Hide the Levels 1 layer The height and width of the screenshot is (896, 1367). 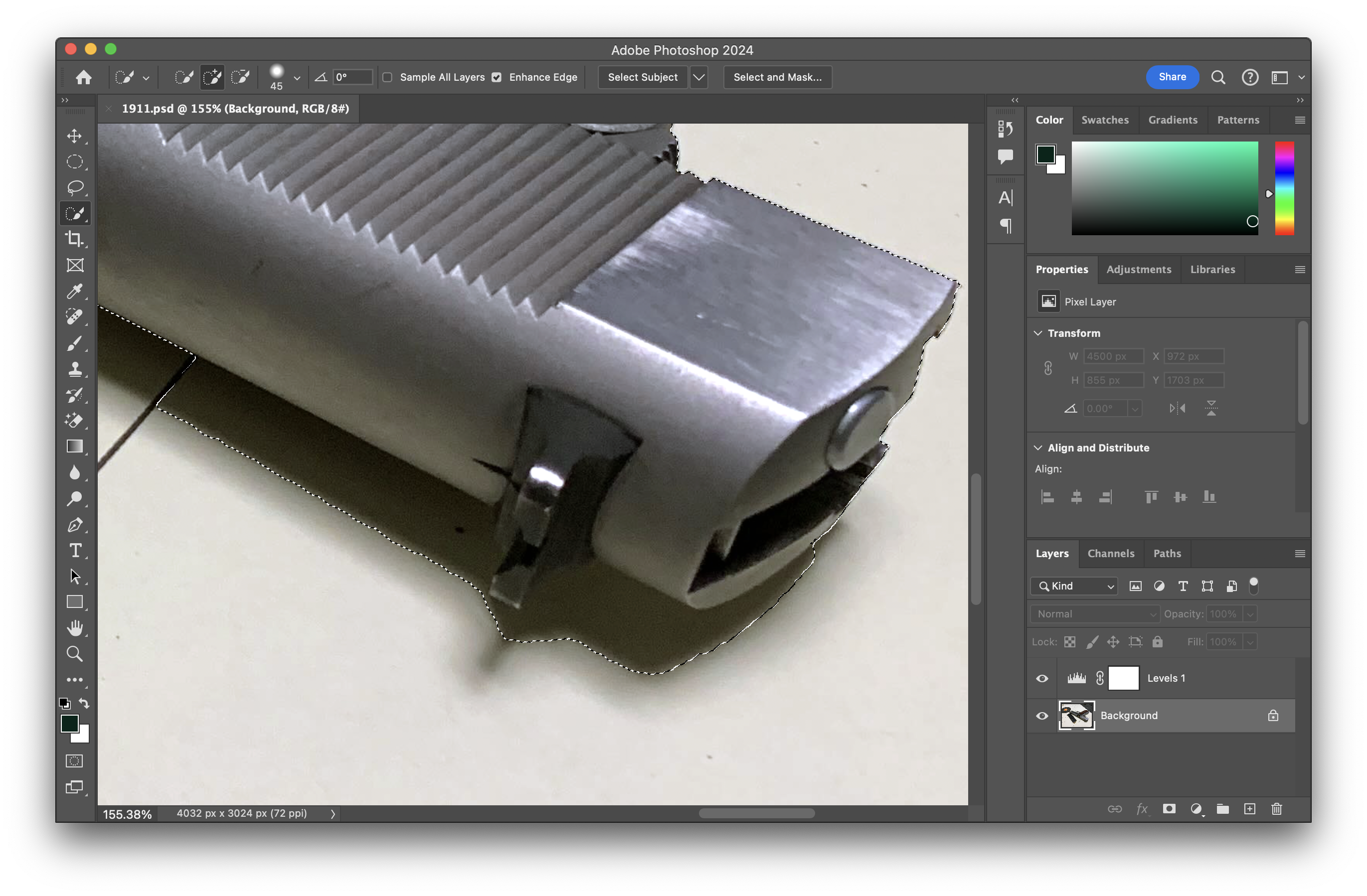1042,678
